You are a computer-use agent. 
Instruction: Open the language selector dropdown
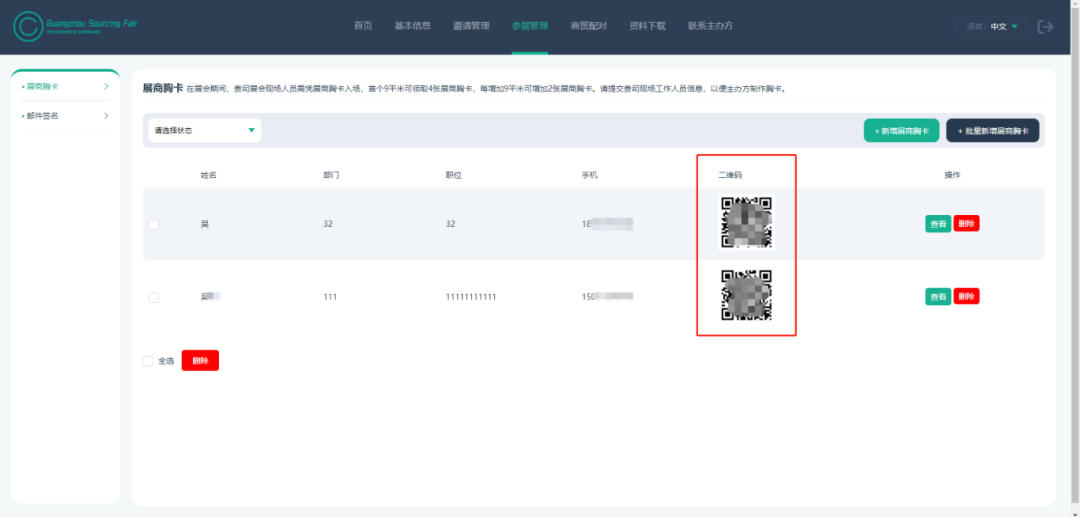[992, 27]
